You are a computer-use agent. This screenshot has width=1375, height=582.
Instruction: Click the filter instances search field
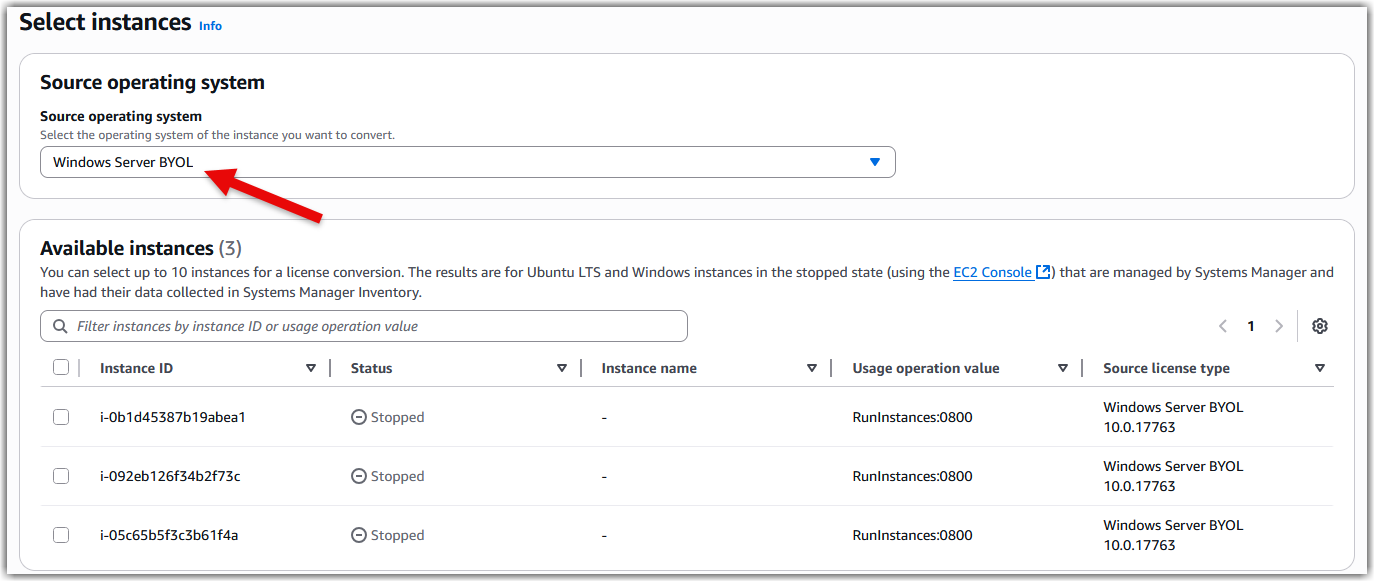point(364,326)
